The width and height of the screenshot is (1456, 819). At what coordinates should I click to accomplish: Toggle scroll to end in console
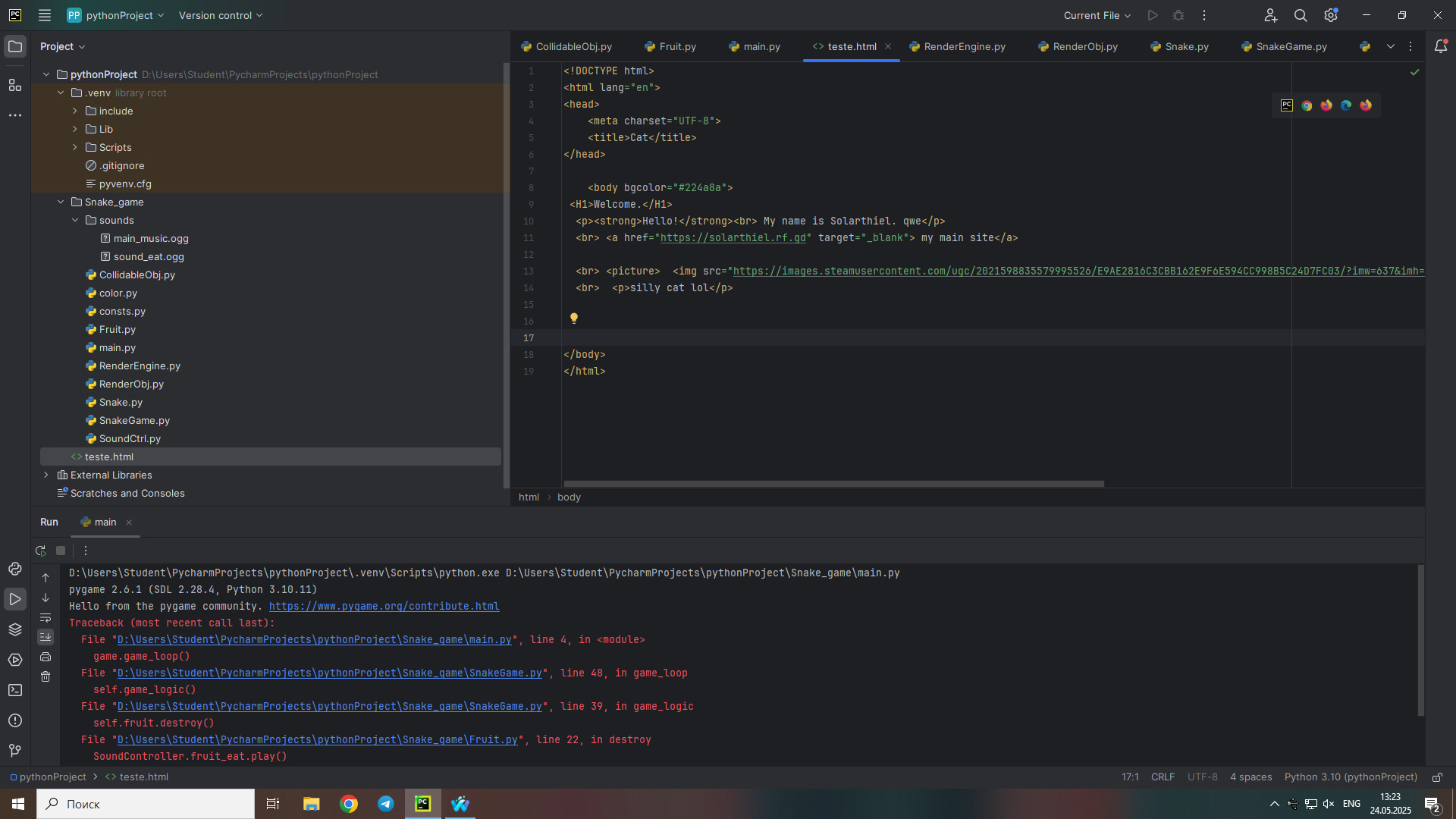(x=45, y=637)
